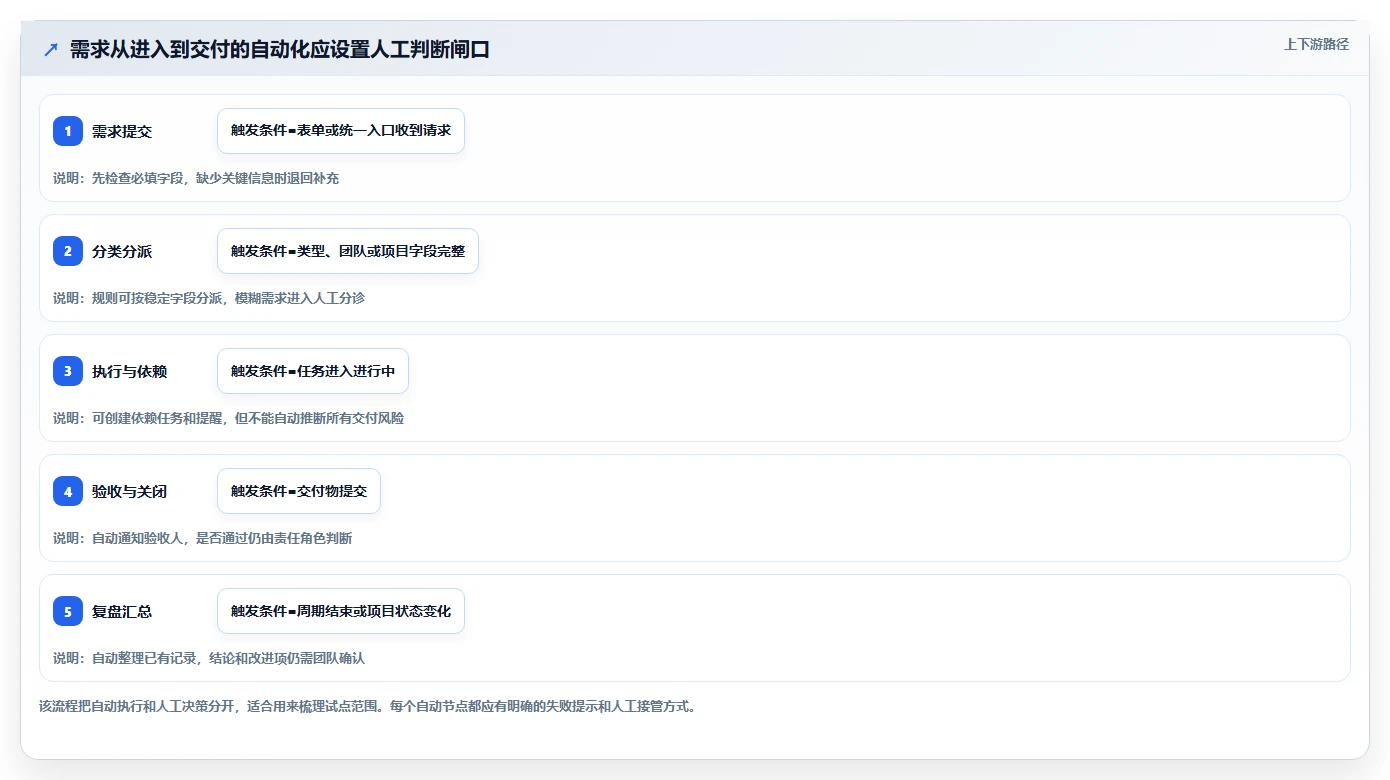
Task: Click the arrow icon beside the page title
Action: click(x=51, y=50)
